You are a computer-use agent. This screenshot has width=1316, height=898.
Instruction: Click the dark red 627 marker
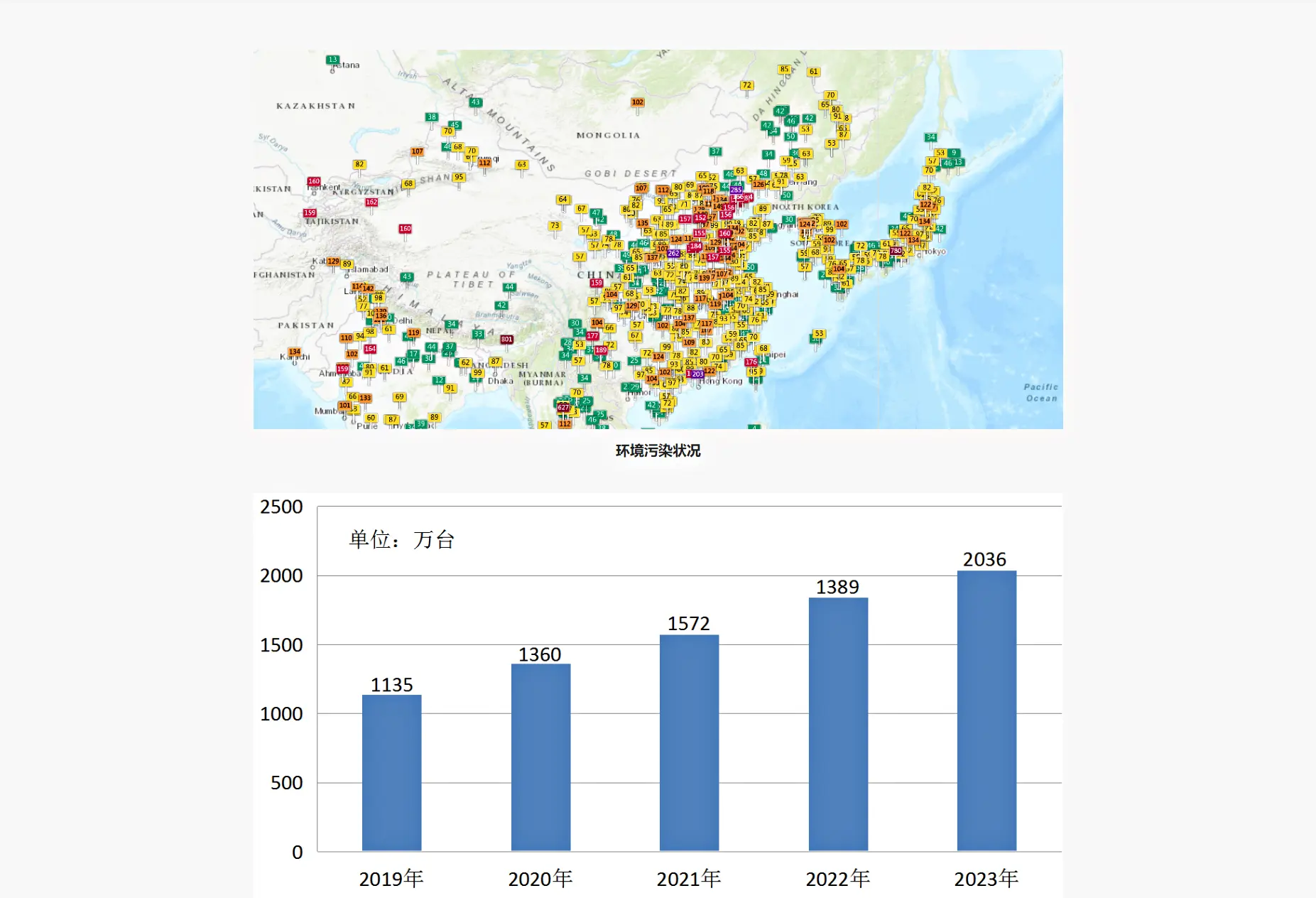[x=563, y=408]
